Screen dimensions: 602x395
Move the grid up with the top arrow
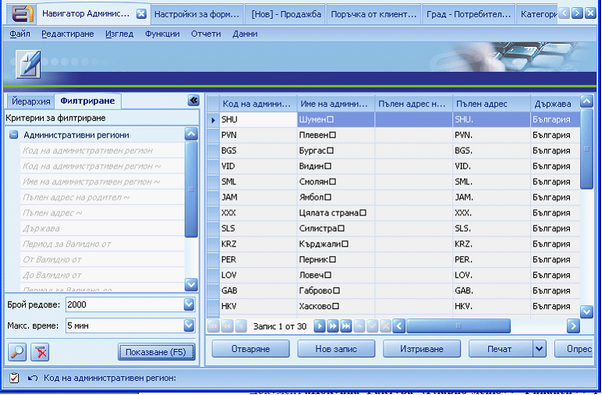coord(587,101)
